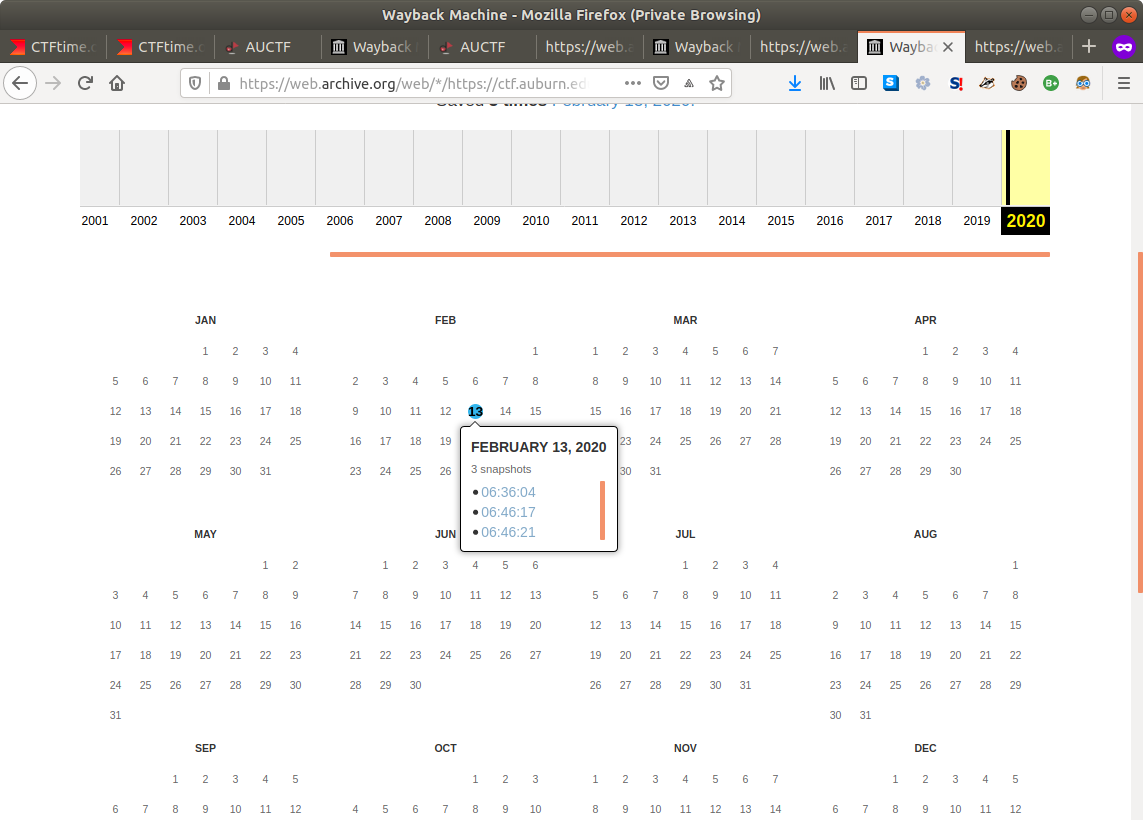The image size is (1143, 820).
Task: Save page to Pocket
Action: pyautogui.click(x=661, y=83)
